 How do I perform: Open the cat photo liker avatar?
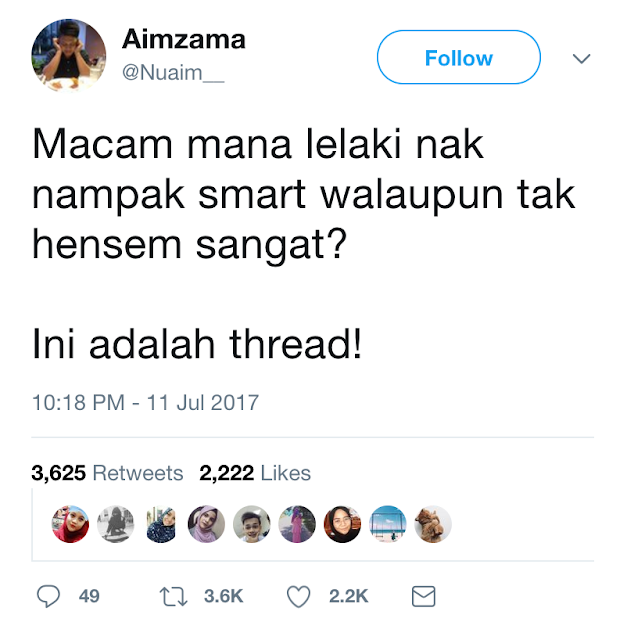click(433, 524)
